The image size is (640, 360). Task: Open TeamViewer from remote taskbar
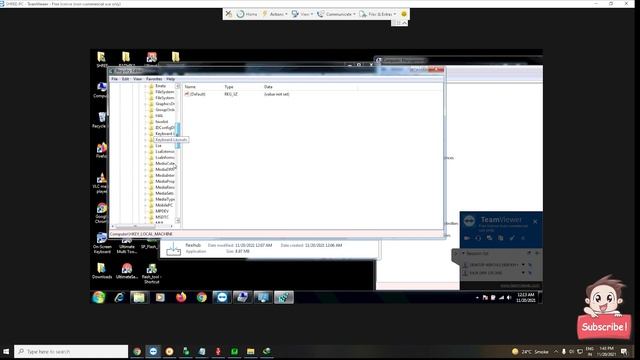click(222, 297)
